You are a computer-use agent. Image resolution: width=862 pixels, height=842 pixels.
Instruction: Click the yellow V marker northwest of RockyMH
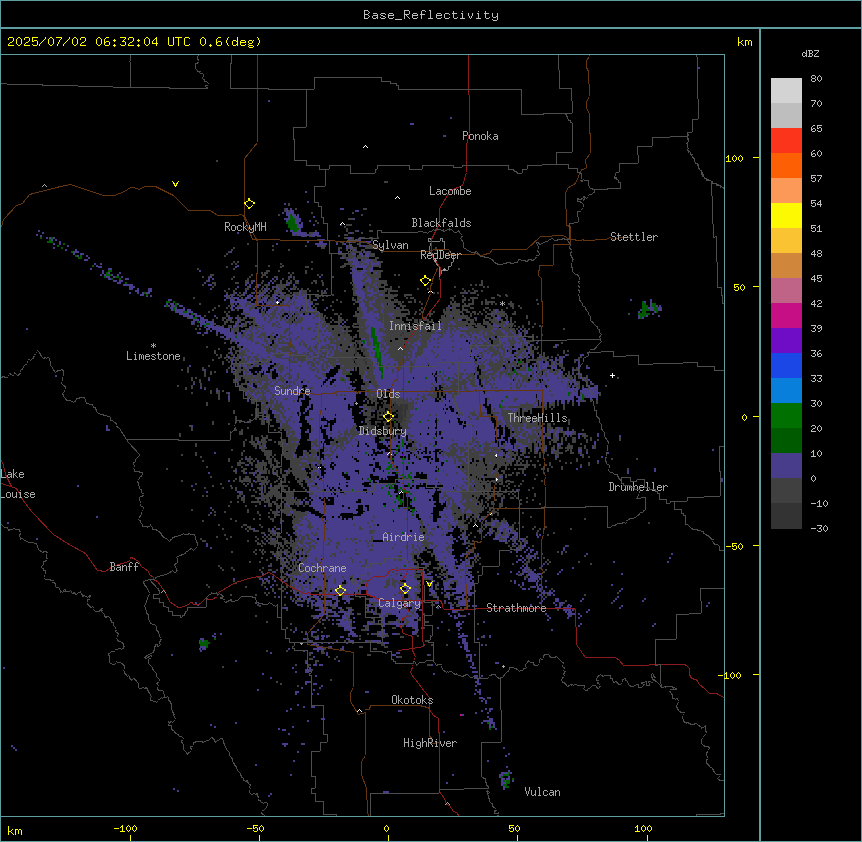click(175, 184)
